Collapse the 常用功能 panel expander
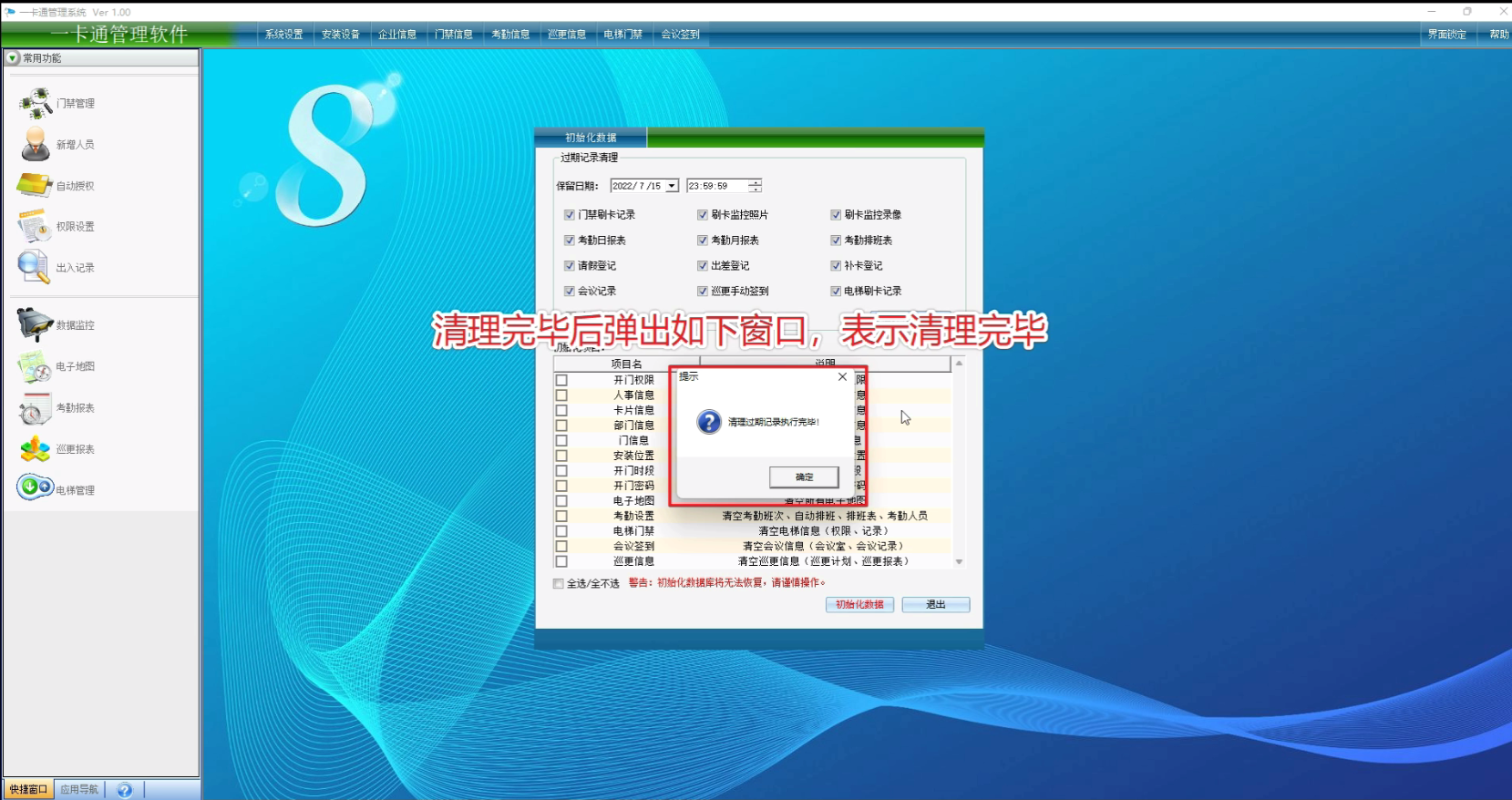 point(12,58)
